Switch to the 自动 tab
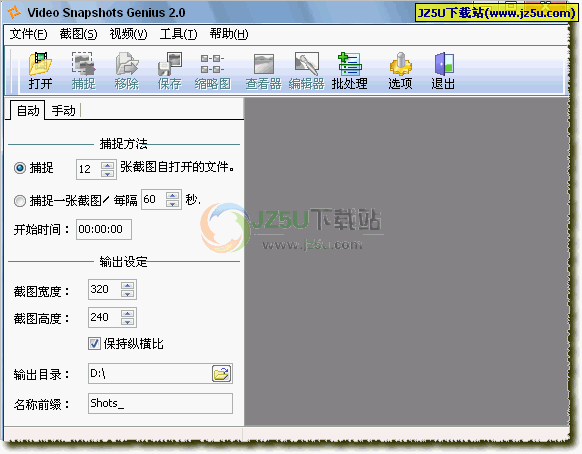This screenshot has height=454, width=582. click(28, 110)
